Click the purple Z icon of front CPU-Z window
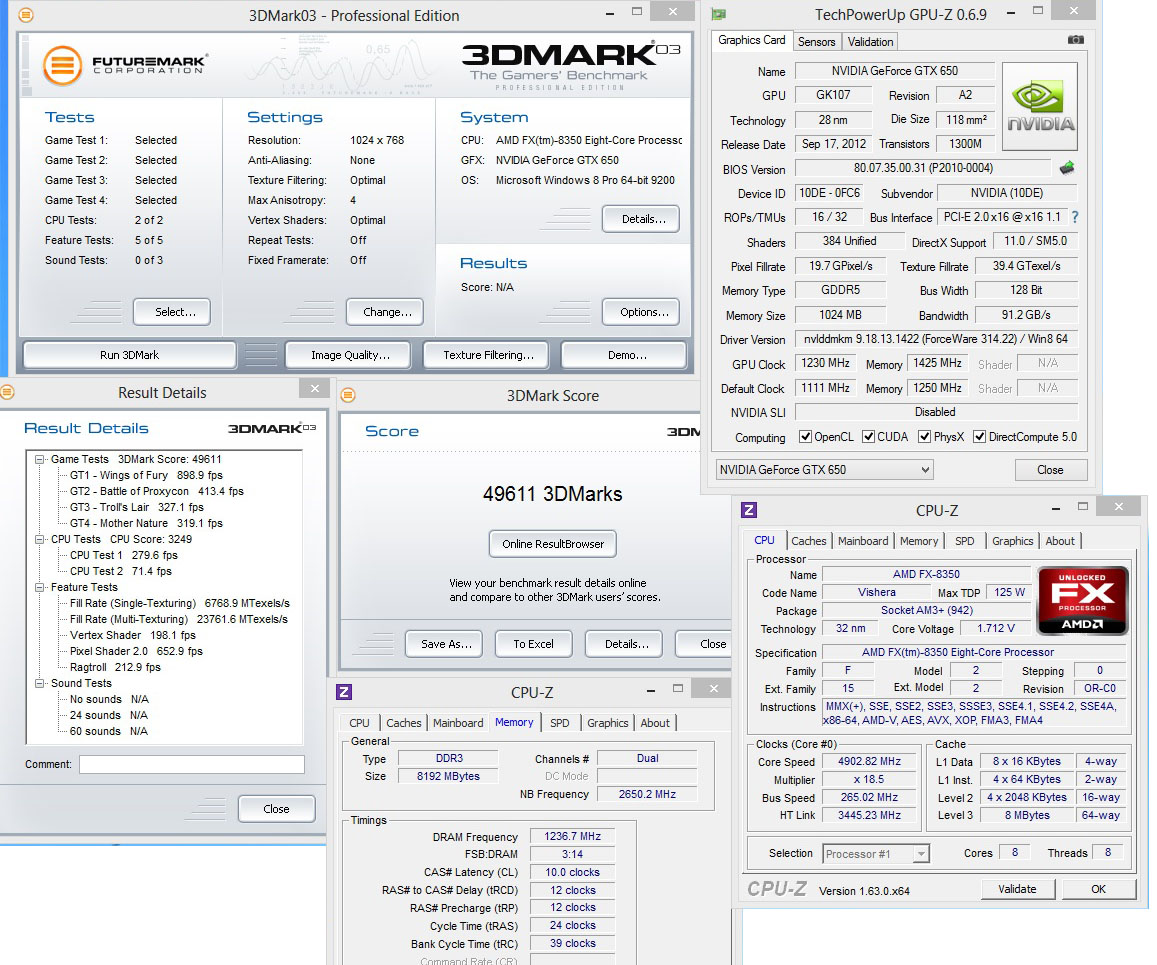Image resolution: width=1157 pixels, height=965 pixels. click(x=749, y=510)
